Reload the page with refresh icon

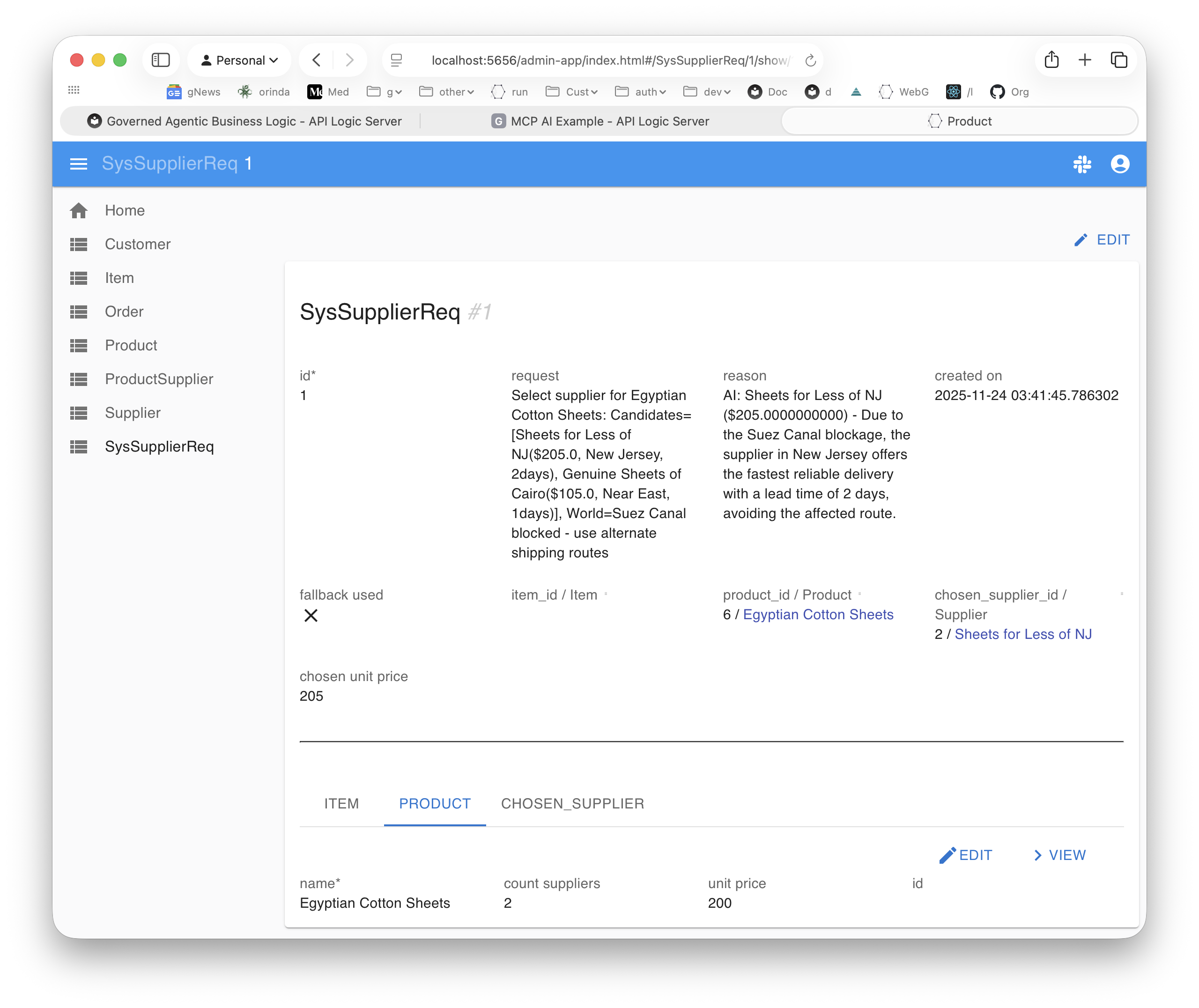810,60
